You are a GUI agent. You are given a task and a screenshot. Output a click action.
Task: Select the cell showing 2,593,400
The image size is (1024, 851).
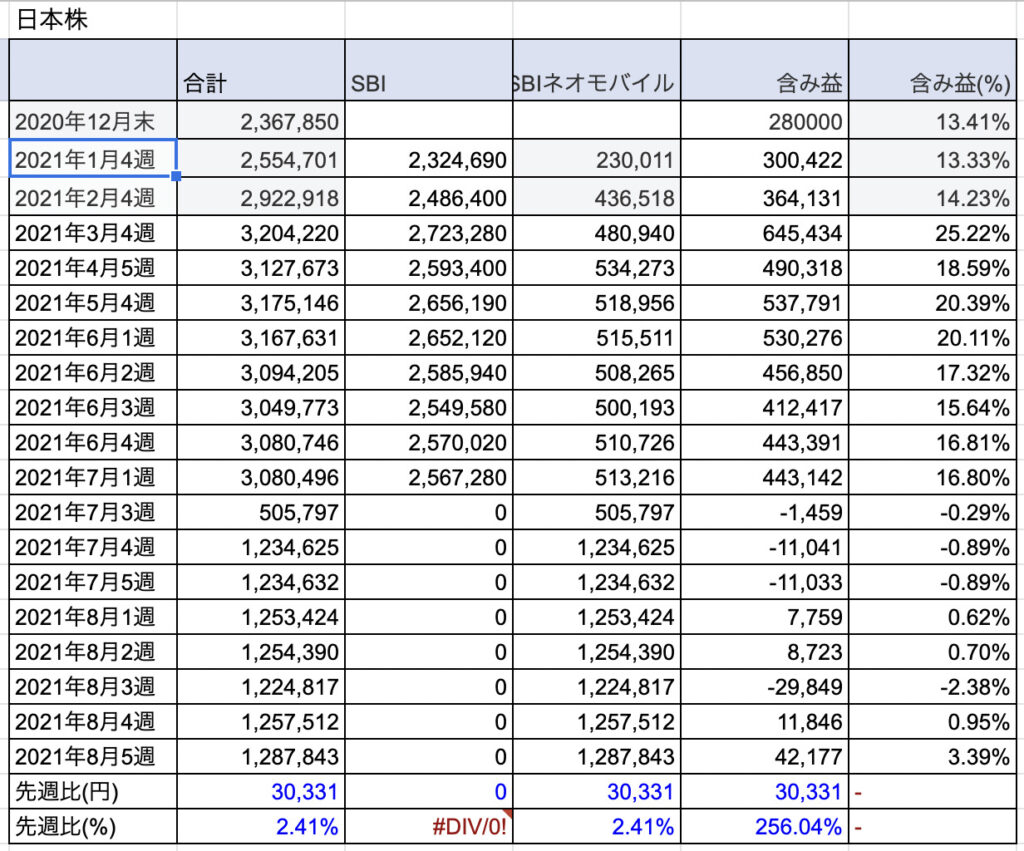click(428, 268)
